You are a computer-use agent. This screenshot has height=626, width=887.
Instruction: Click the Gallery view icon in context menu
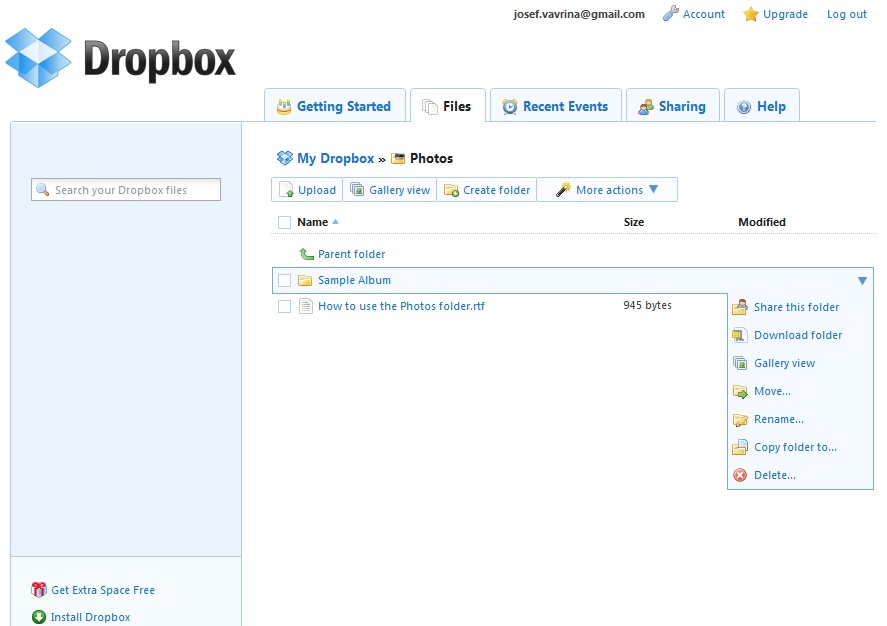pyautogui.click(x=740, y=363)
